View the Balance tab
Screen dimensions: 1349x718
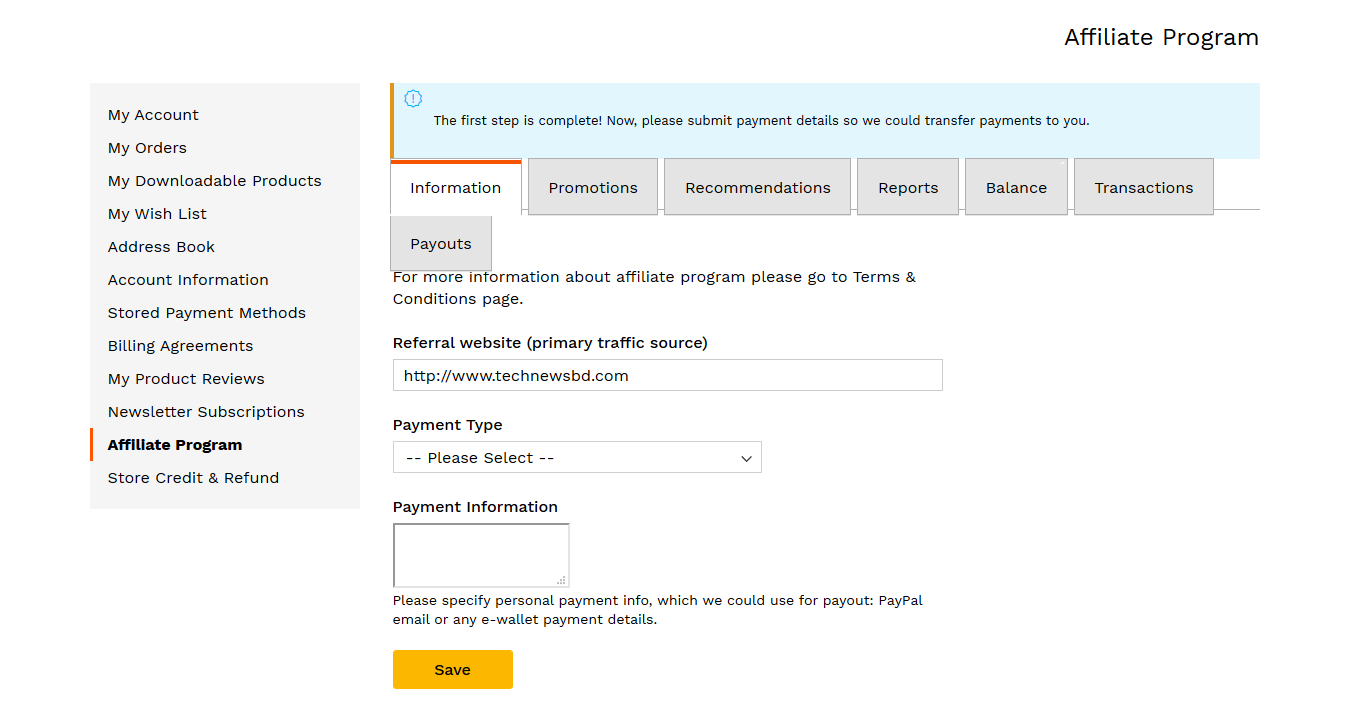point(1016,187)
